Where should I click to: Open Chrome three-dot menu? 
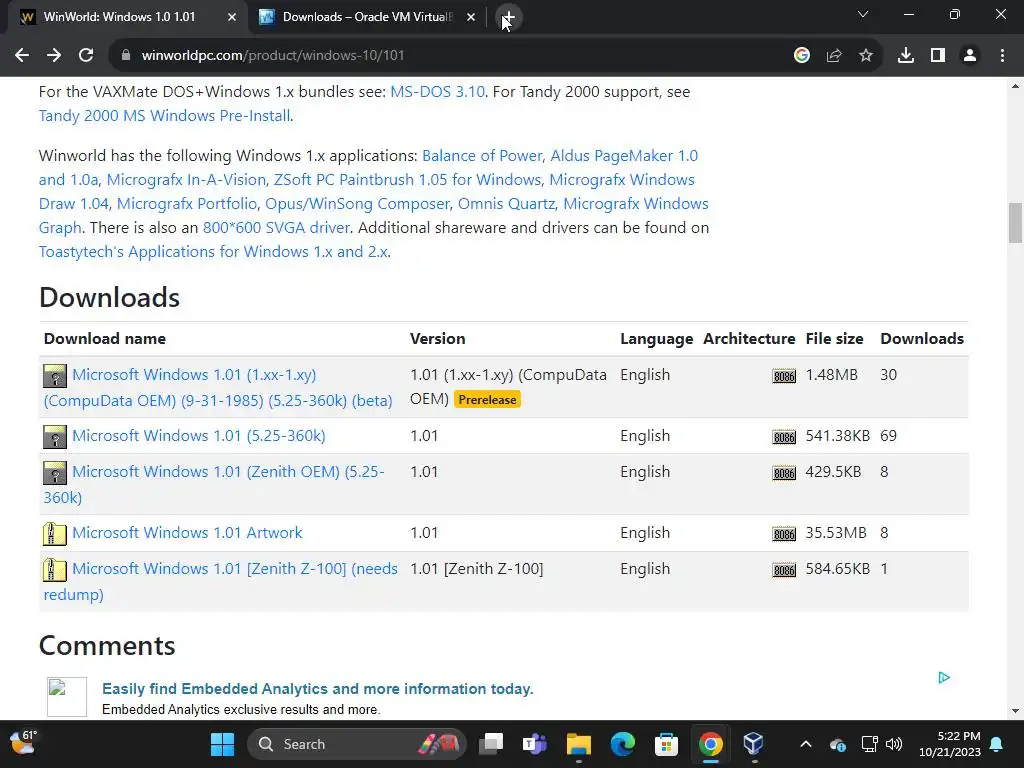pyautogui.click(x=1002, y=56)
